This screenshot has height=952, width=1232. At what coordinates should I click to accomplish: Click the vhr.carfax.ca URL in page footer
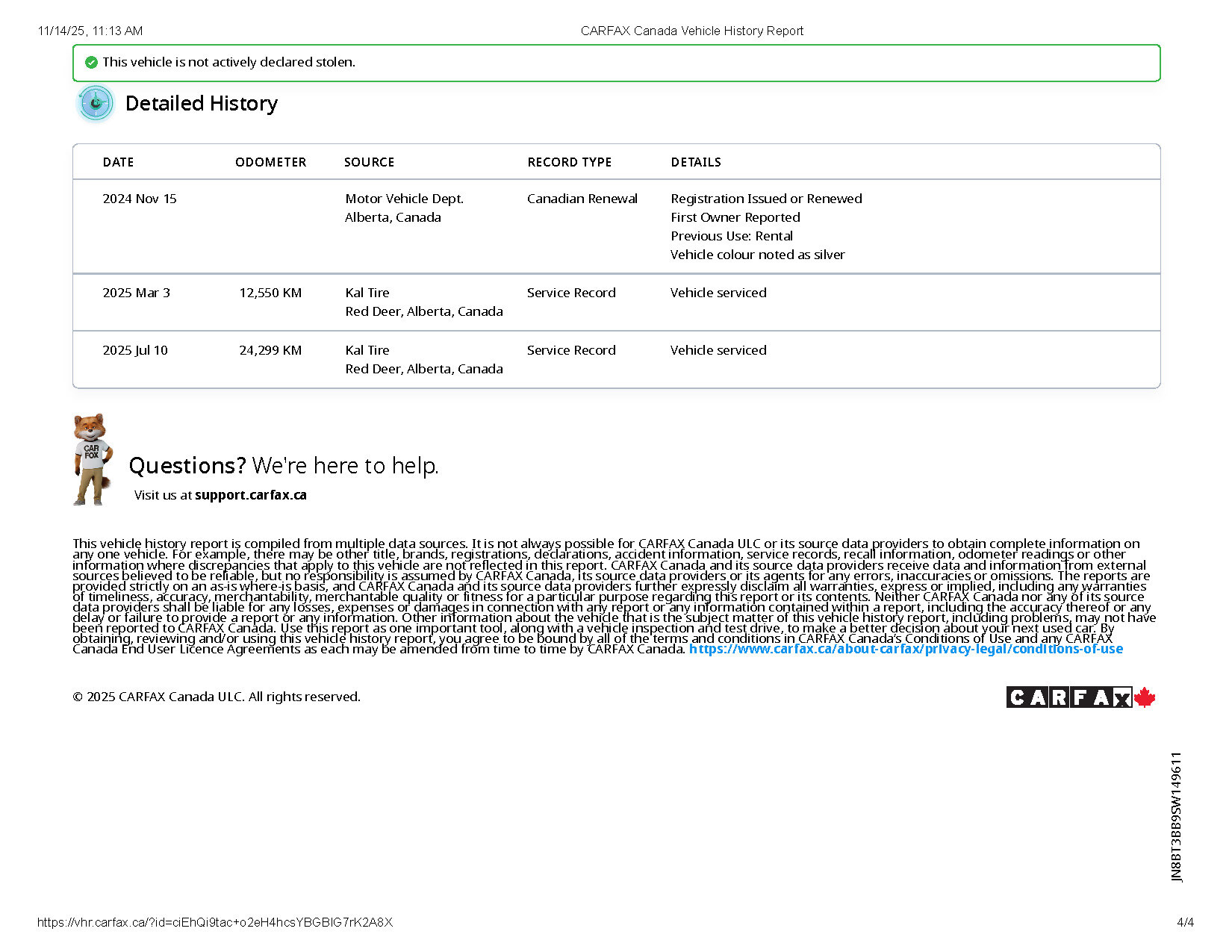pyautogui.click(x=215, y=922)
